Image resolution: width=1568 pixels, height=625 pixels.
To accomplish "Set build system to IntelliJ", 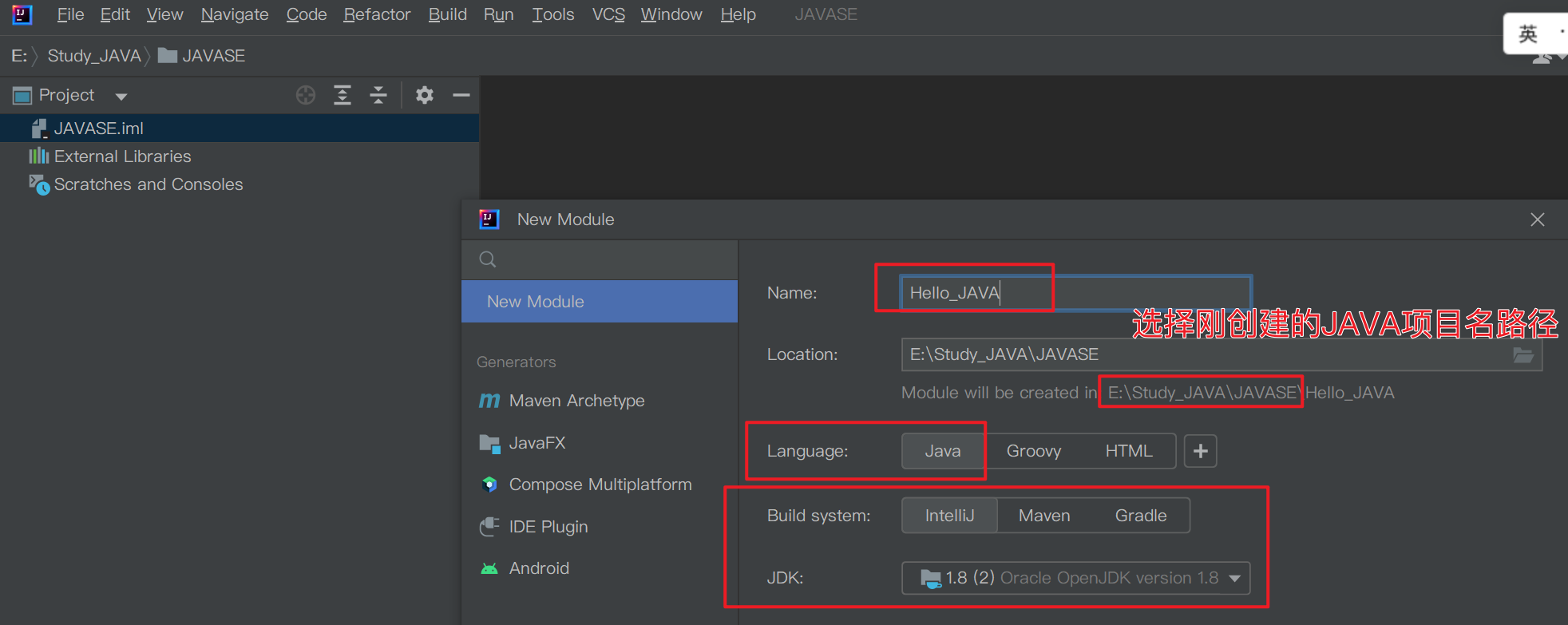I will point(950,516).
